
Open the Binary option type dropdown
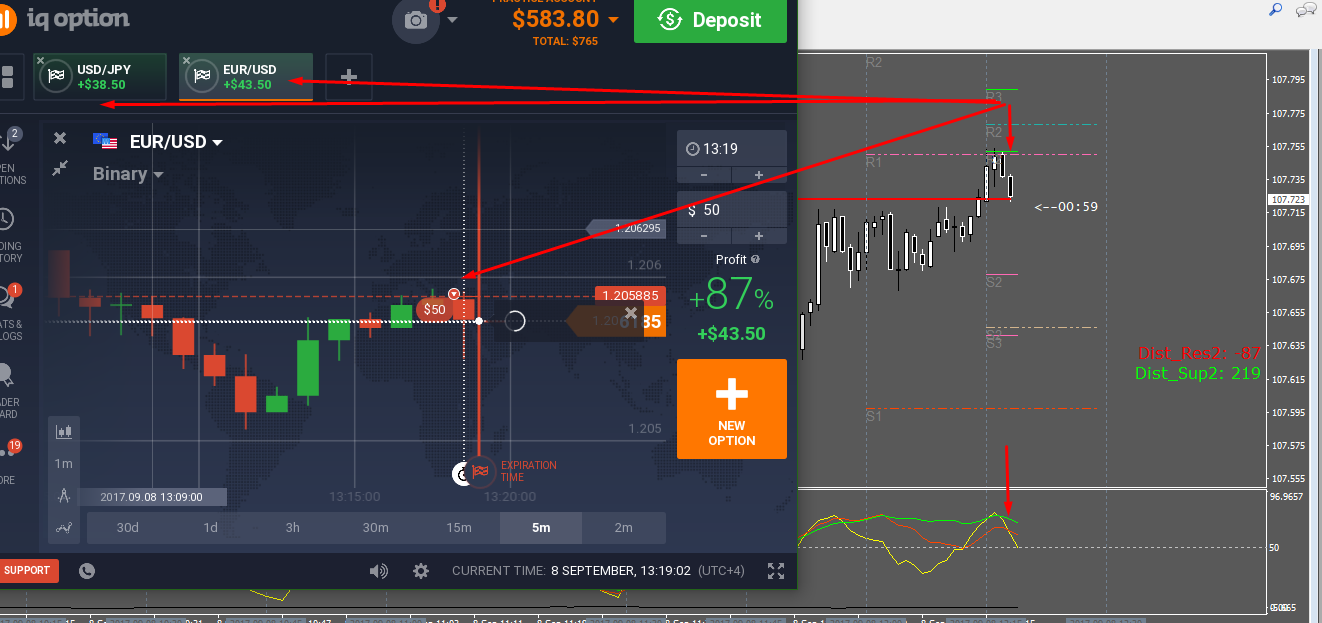(x=127, y=174)
